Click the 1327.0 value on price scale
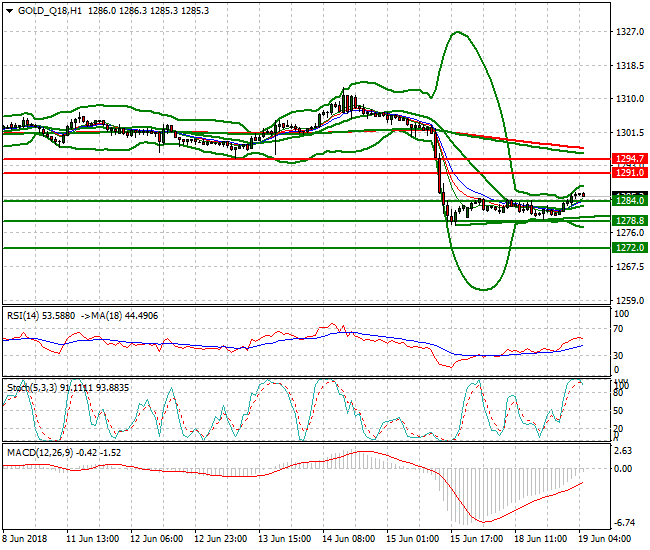This screenshot has height=550, width=650. click(628, 32)
